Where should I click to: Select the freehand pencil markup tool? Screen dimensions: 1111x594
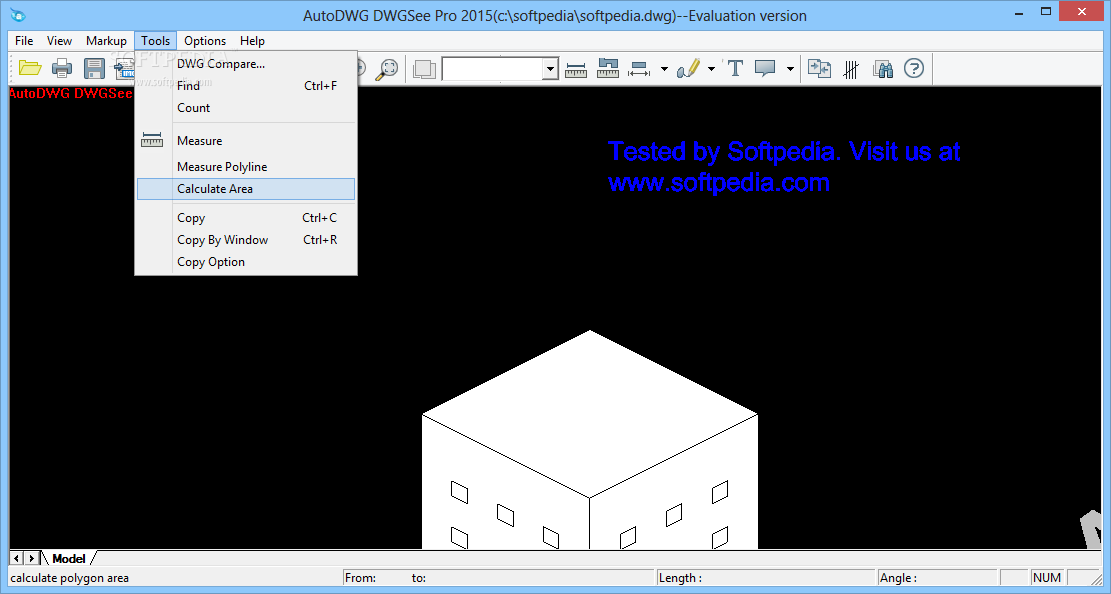click(688, 68)
